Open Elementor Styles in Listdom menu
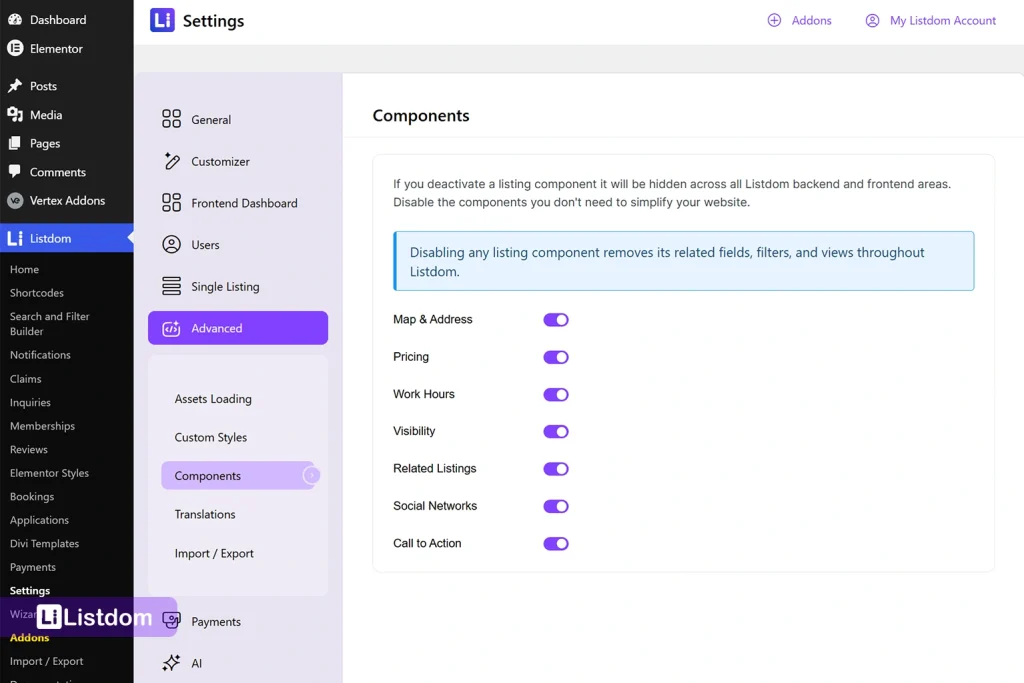1024x683 pixels. click(x=49, y=473)
